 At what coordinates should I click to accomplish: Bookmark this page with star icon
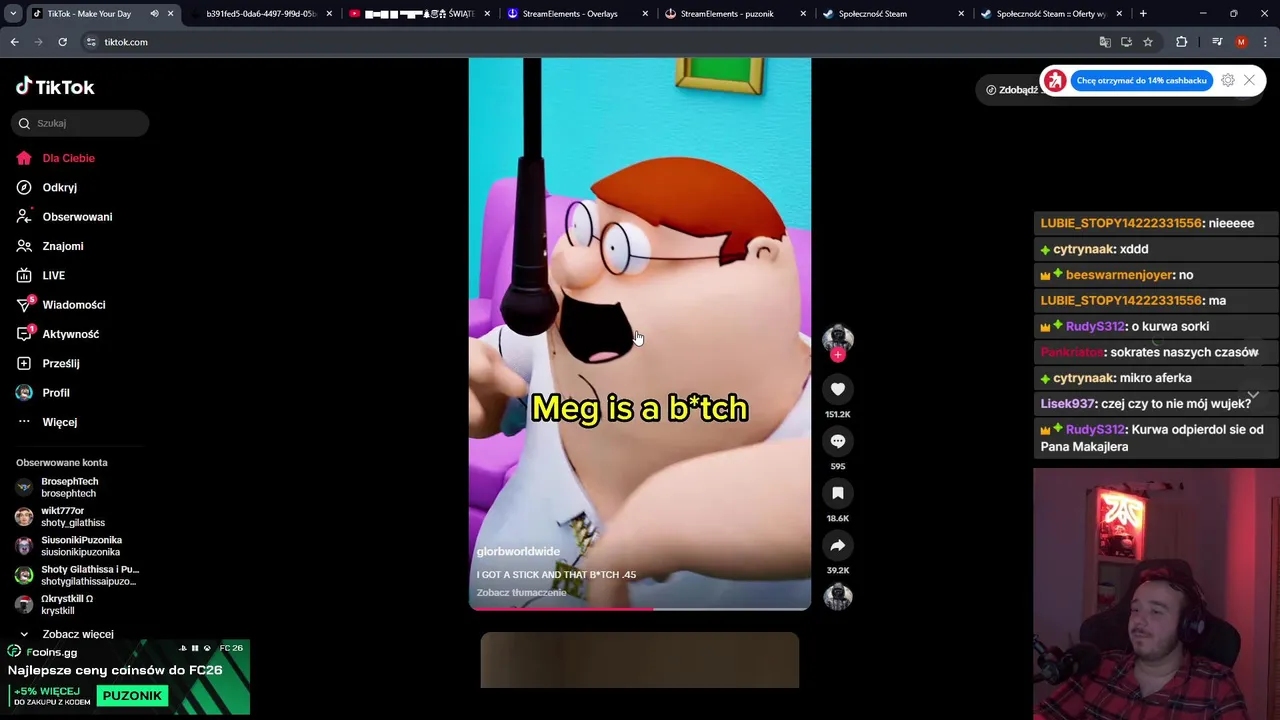(1148, 42)
